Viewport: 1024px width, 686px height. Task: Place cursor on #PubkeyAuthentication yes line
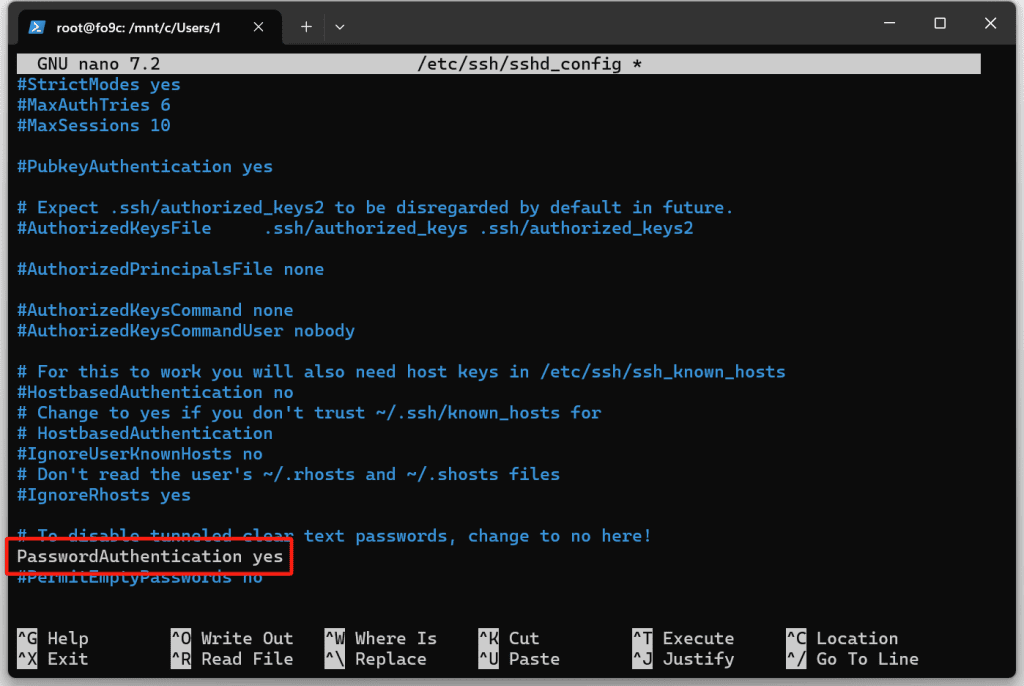click(x=145, y=166)
